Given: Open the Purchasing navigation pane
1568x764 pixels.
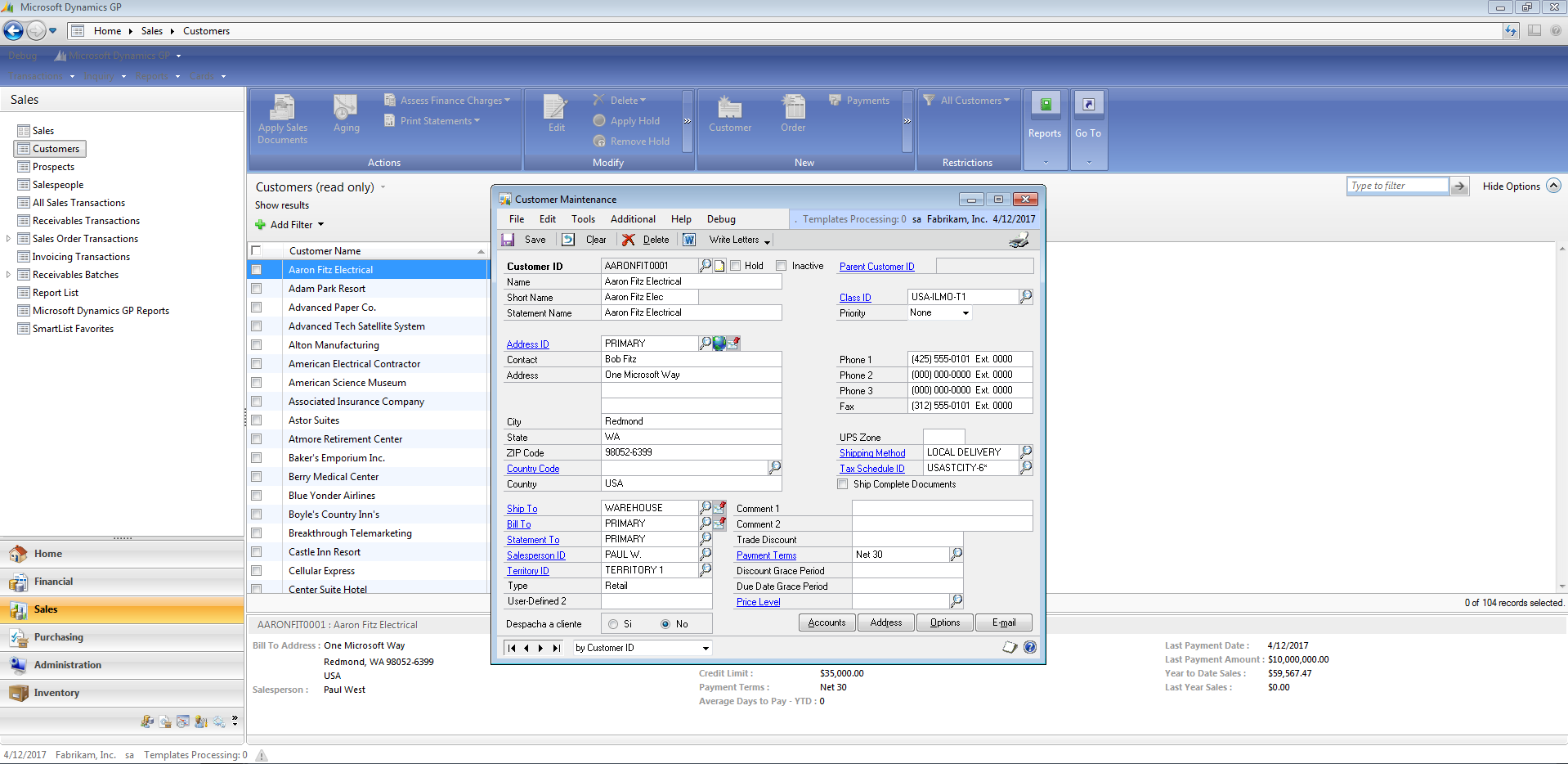Looking at the screenshot, I should (x=122, y=637).
